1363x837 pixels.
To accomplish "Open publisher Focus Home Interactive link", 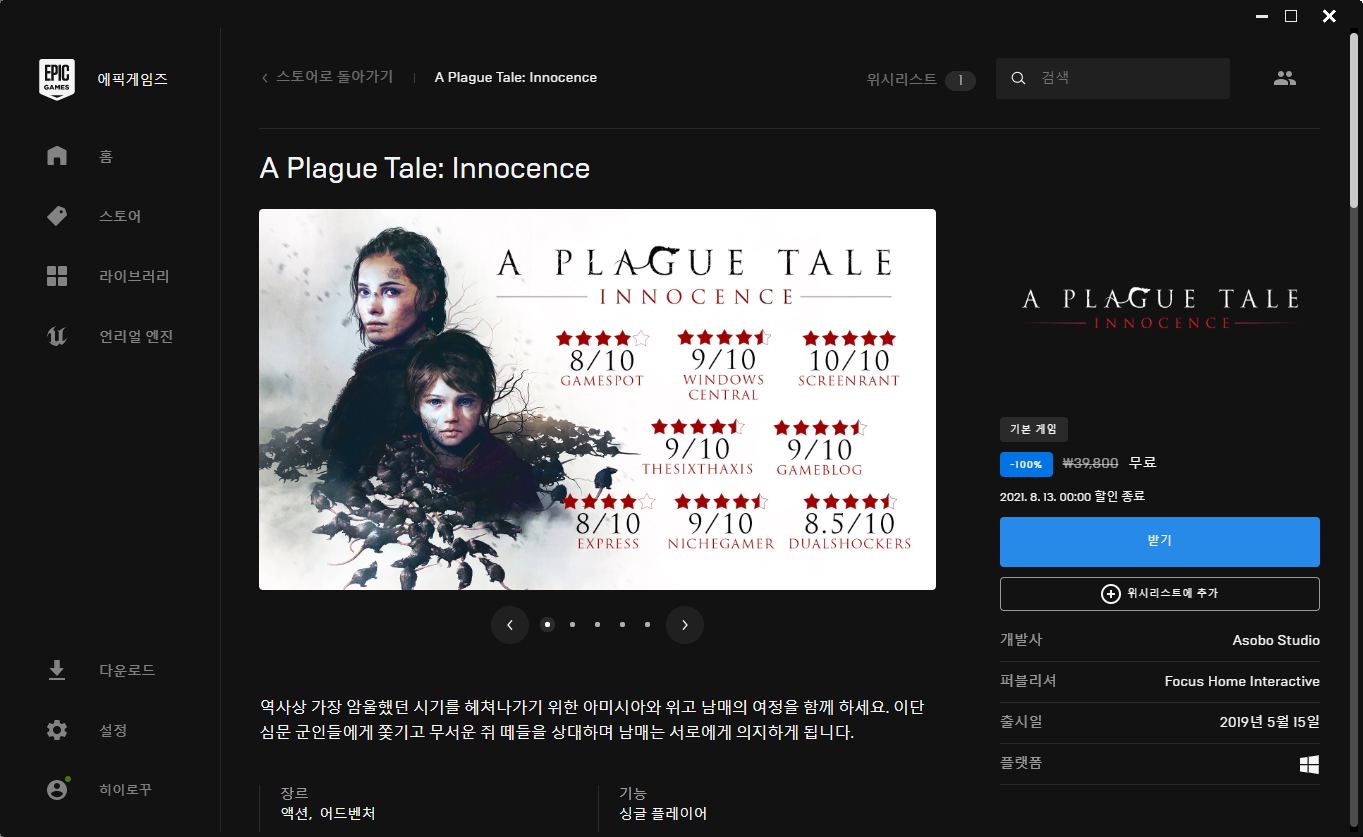I will click(1242, 681).
